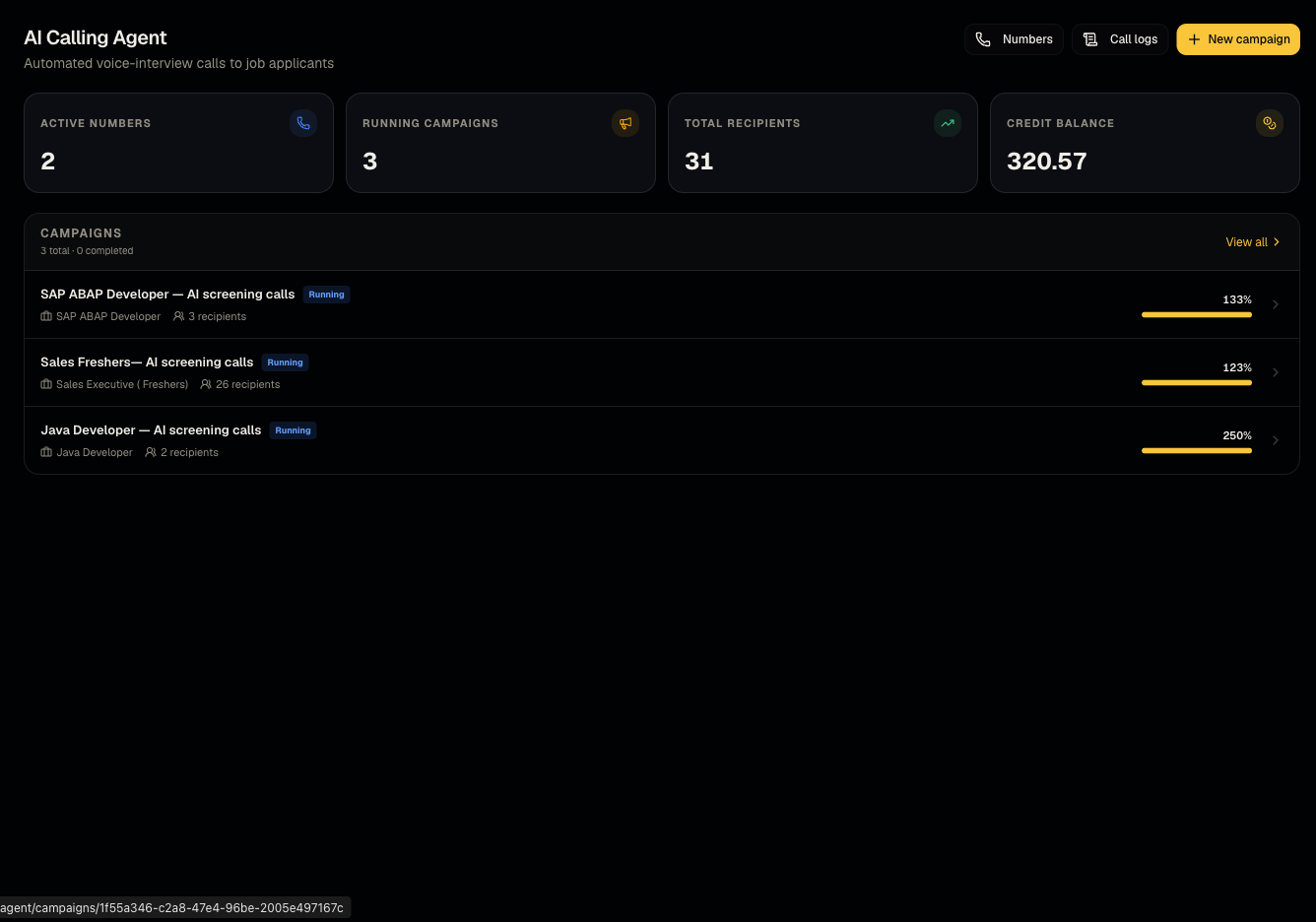Expand the SAP ABAP Developer campaign chevron
1316x922 pixels.
(1276, 304)
